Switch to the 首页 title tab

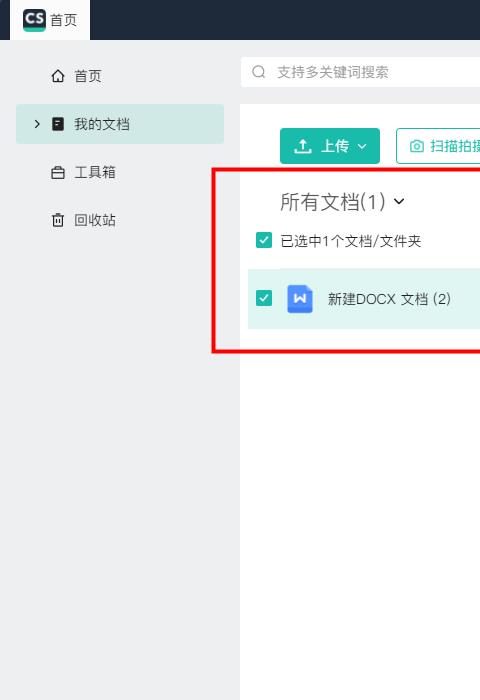click(50, 21)
